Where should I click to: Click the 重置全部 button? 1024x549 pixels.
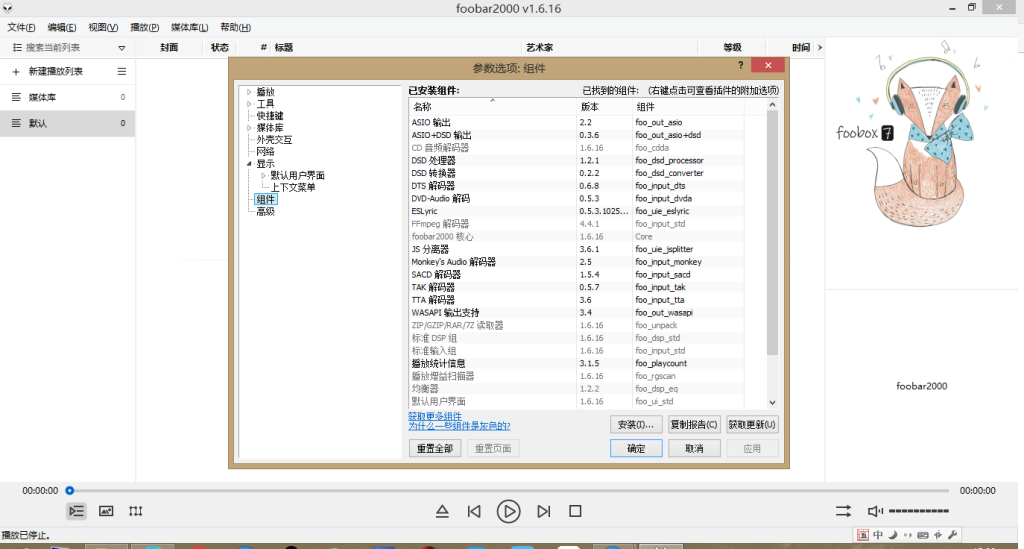435,448
